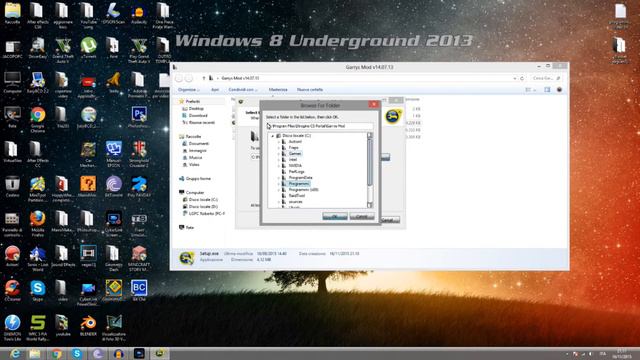This screenshot has width=640, height=360.
Task: Open the uTorrent desktop shortcut
Action: click(89, 48)
